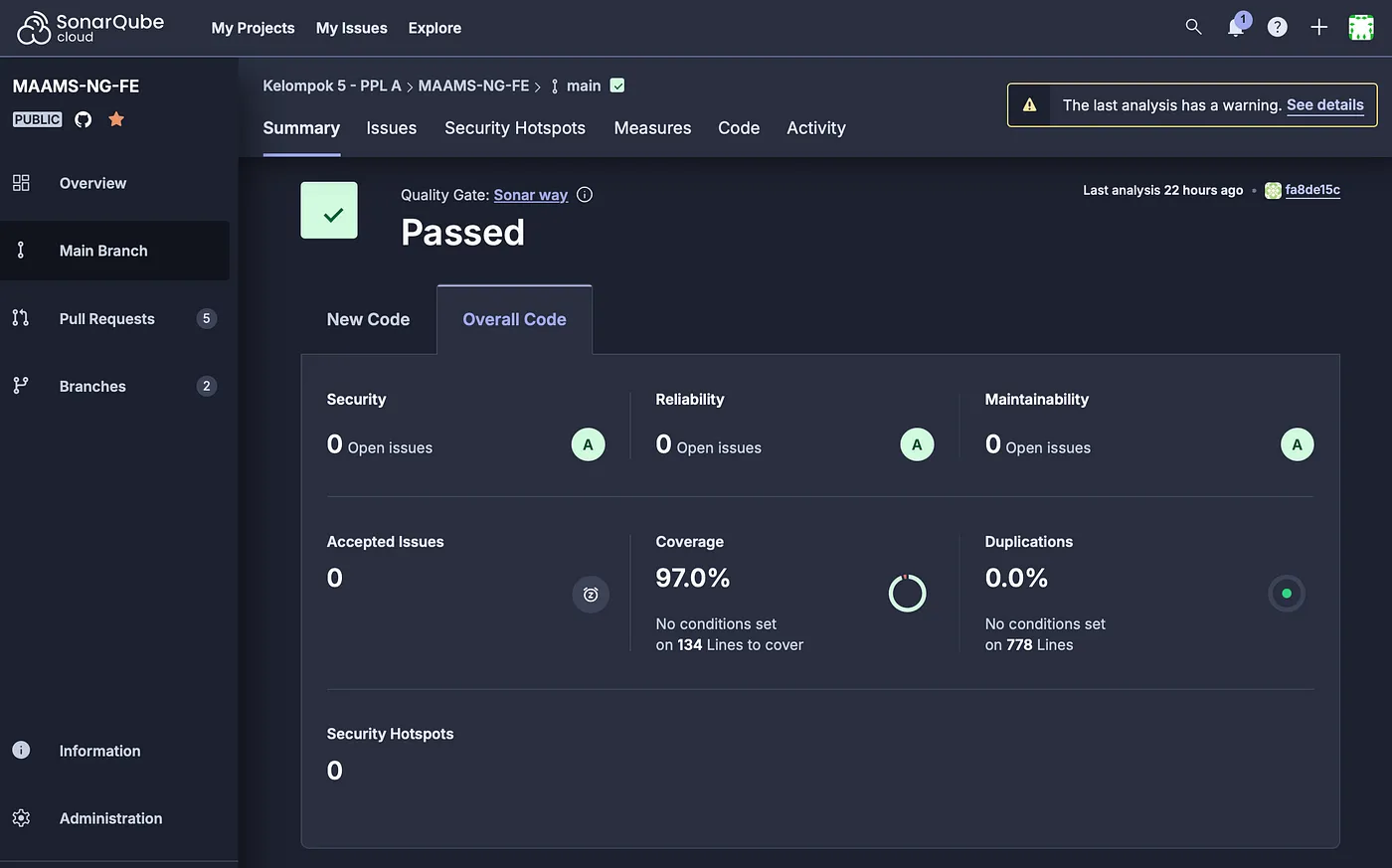Image resolution: width=1392 pixels, height=868 pixels.
Task: Click the branch icon next to main
Action: point(555,87)
